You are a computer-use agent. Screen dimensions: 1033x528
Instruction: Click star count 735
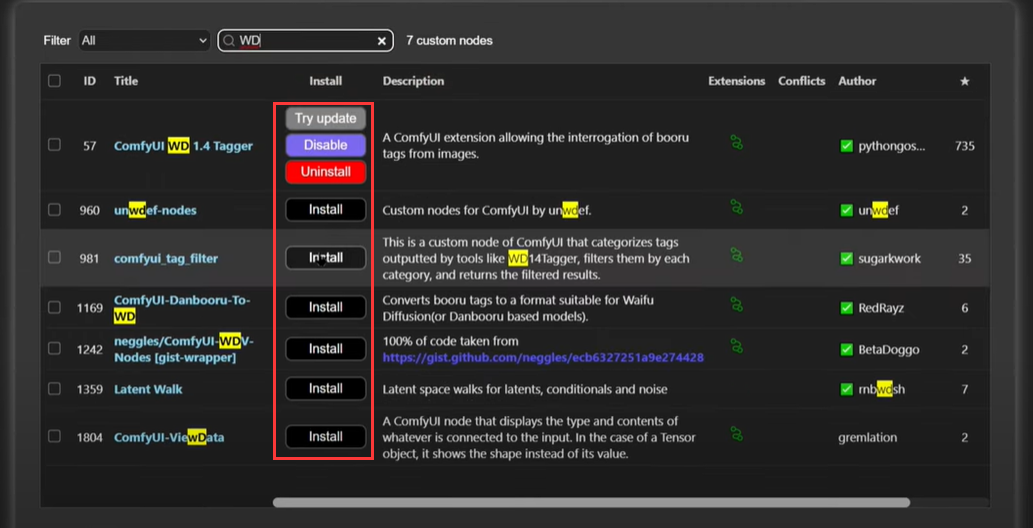964,146
